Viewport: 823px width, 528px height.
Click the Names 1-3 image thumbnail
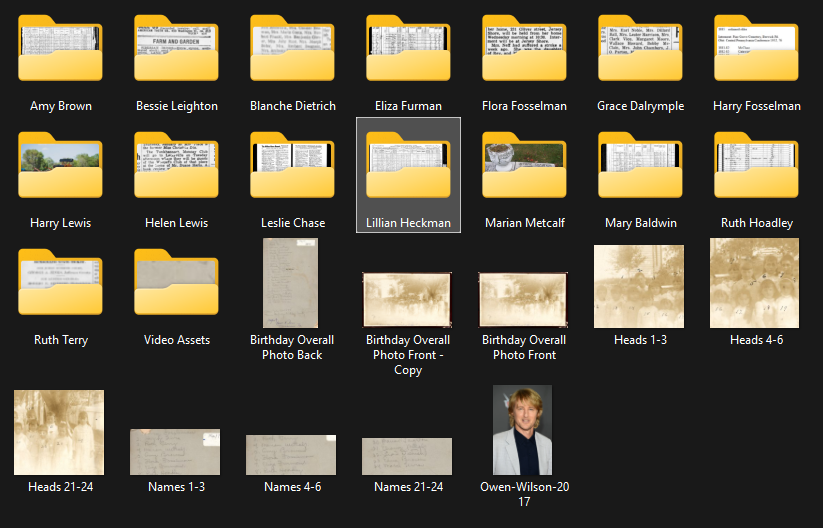click(175, 452)
